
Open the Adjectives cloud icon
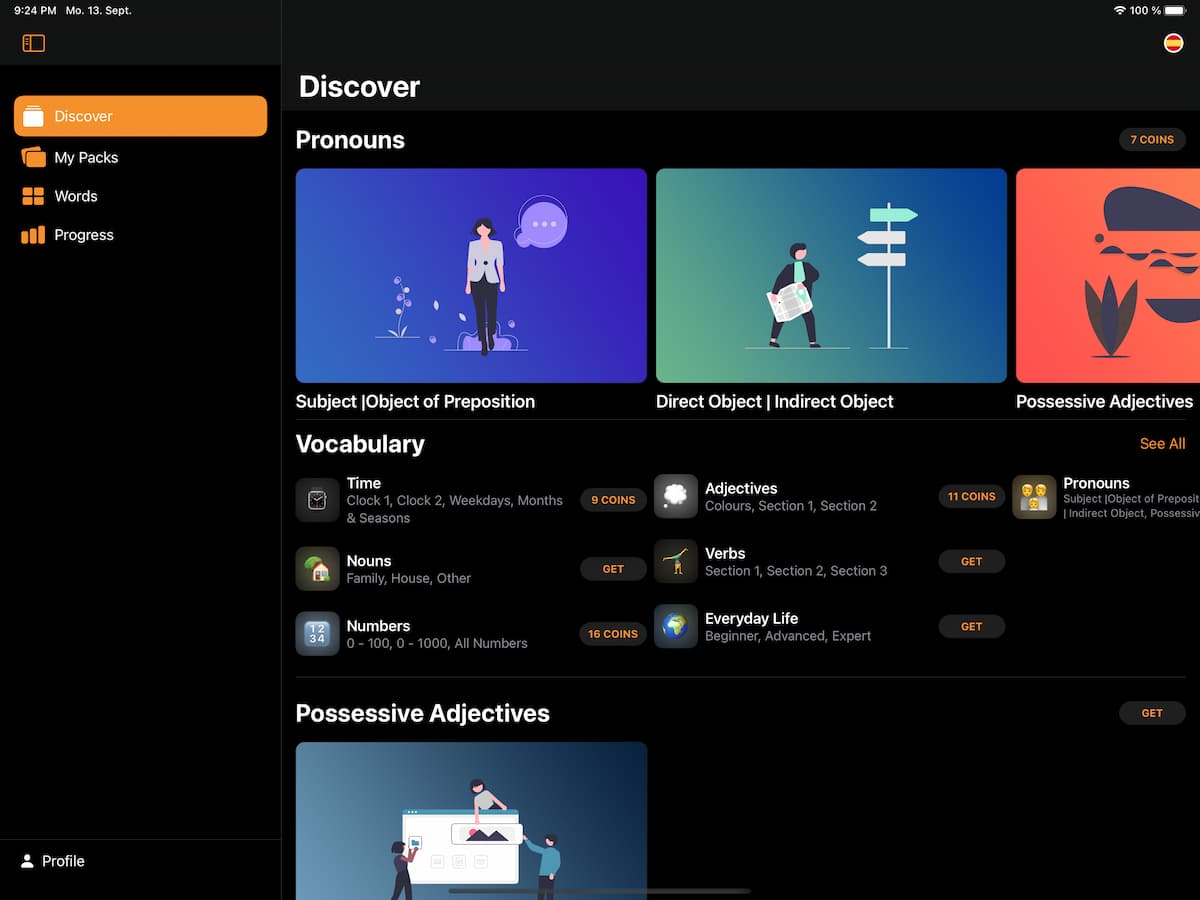tap(675, 497)
